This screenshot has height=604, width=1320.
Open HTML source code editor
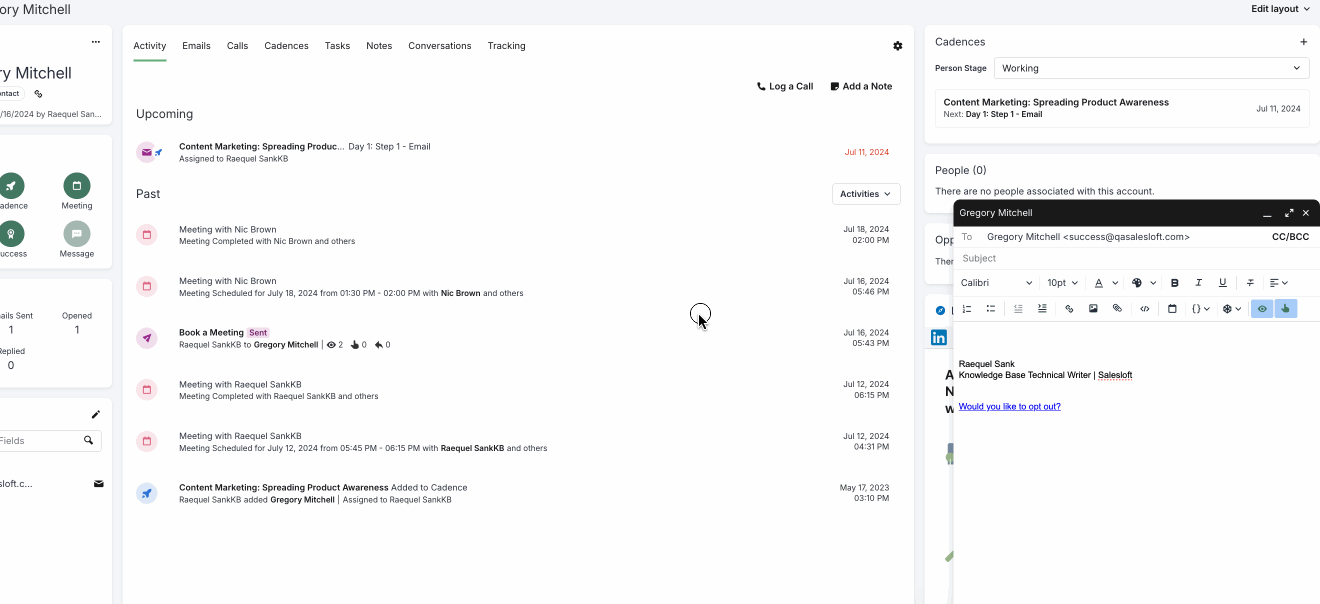pyautogui.click(x=1145, y=309)
